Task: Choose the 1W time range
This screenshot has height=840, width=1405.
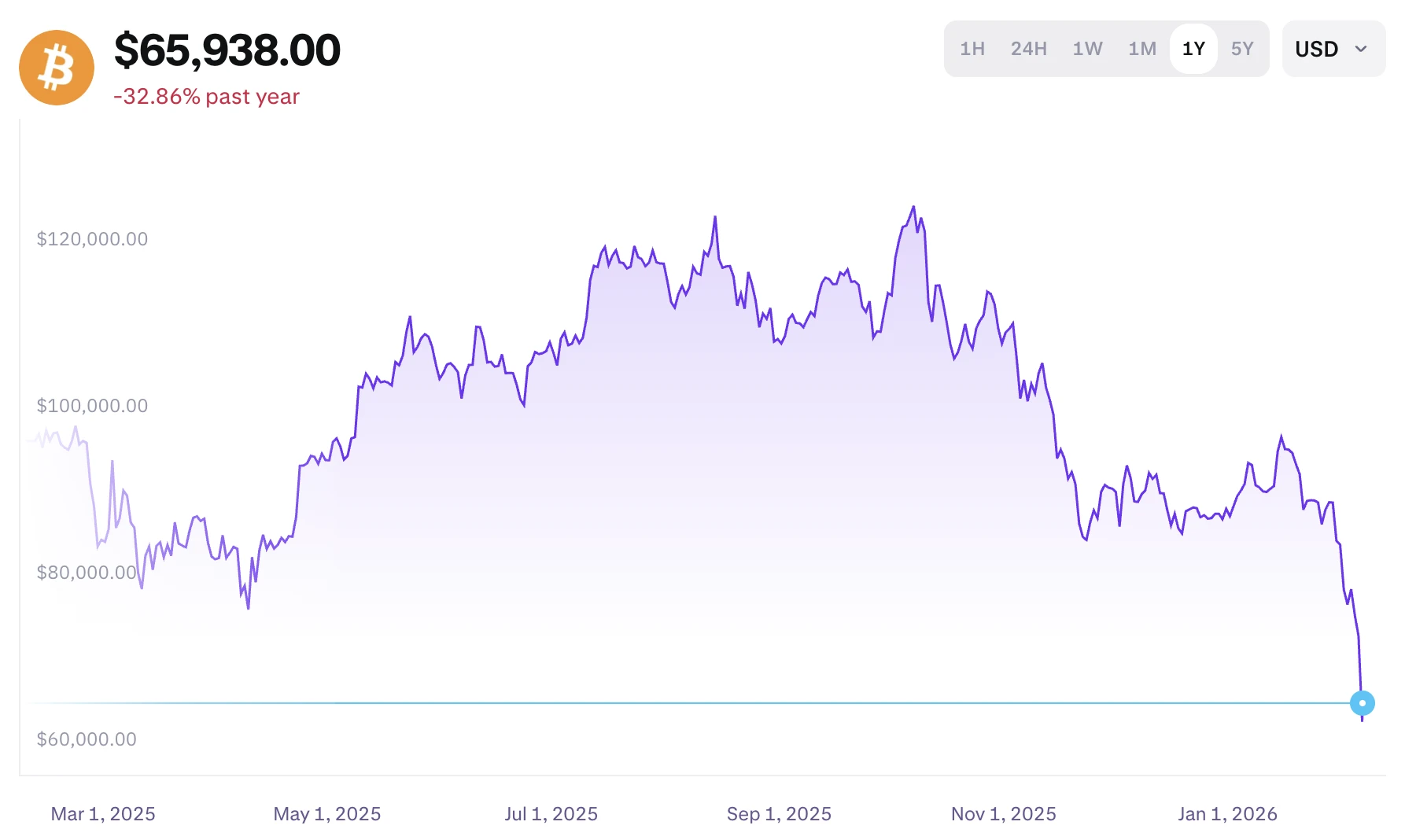Action: point(1087,49)
